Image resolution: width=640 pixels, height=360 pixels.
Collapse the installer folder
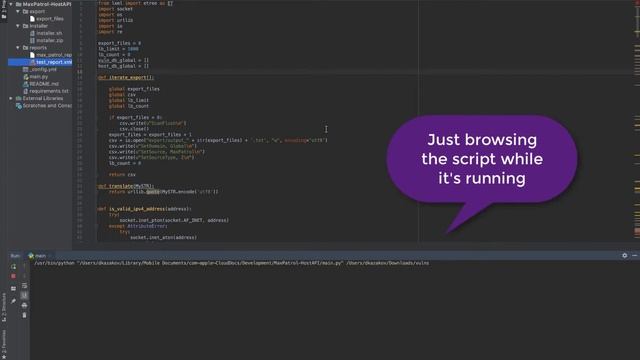(18, 26)
